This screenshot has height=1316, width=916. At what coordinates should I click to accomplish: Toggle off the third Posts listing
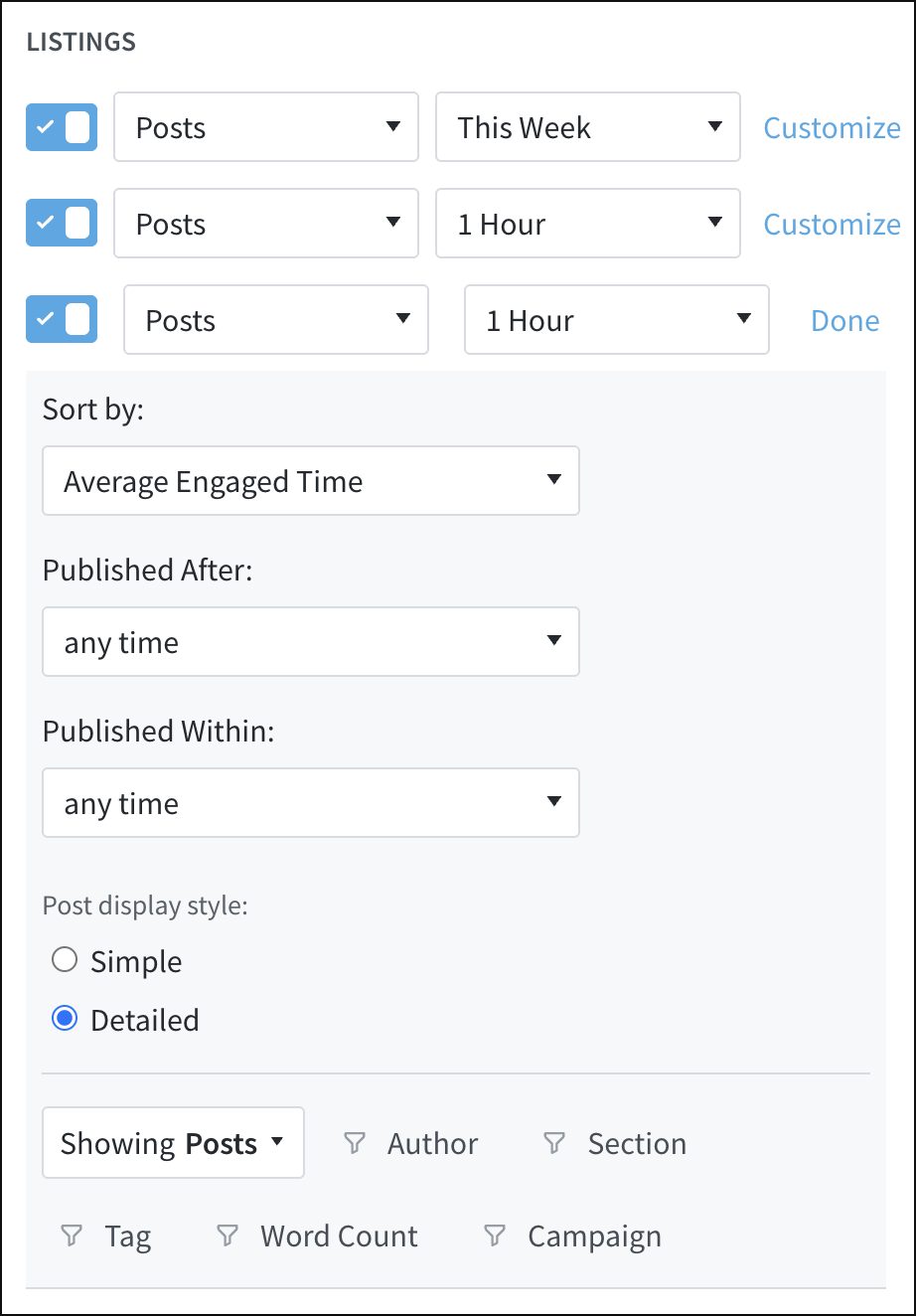[61, 319]
